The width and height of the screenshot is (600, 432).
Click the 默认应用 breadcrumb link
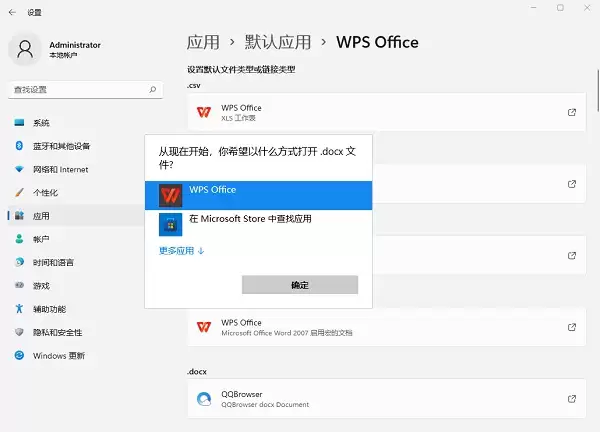click(x=278, y=42)
